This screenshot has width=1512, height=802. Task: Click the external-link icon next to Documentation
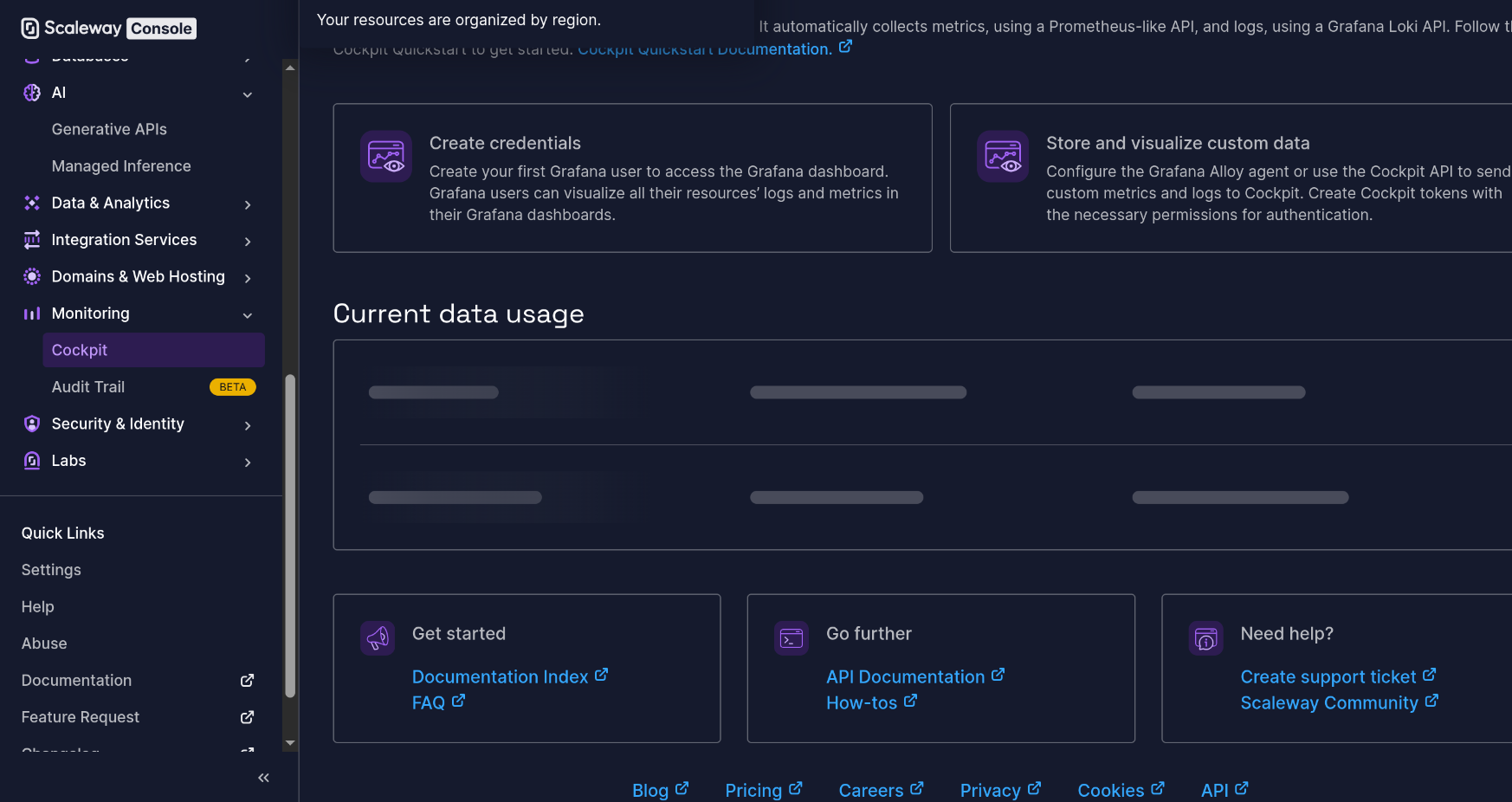pos(247,681)
